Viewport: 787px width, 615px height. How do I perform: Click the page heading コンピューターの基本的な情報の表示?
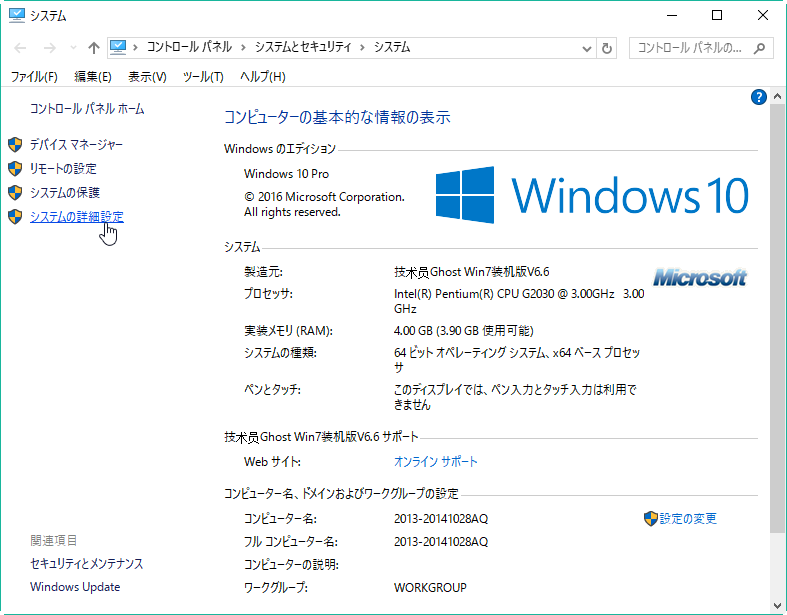click(x=337, y=117)
